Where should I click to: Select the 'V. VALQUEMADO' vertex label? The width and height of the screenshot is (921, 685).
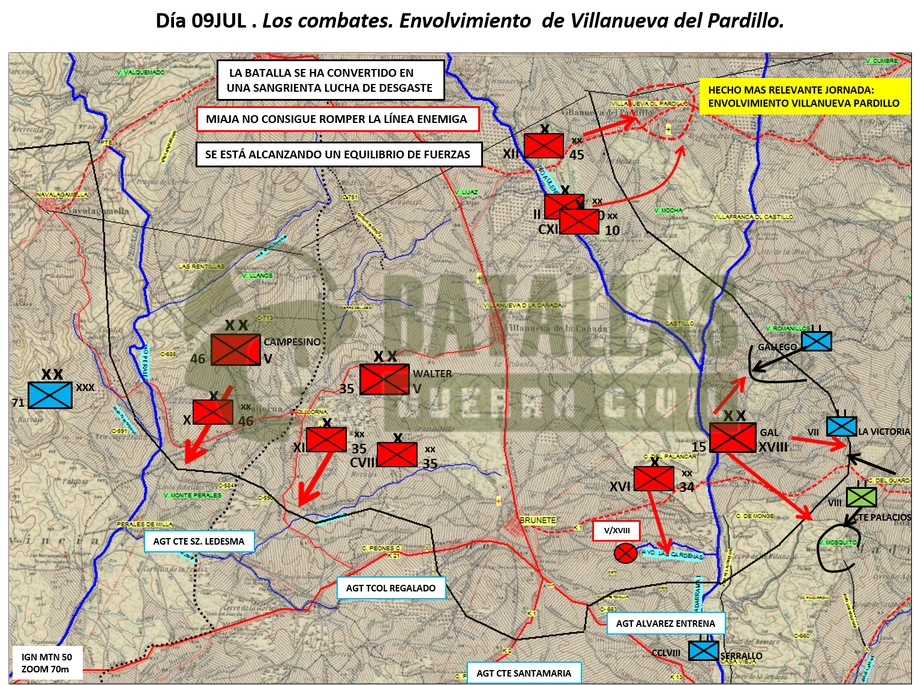pos(140,72)
